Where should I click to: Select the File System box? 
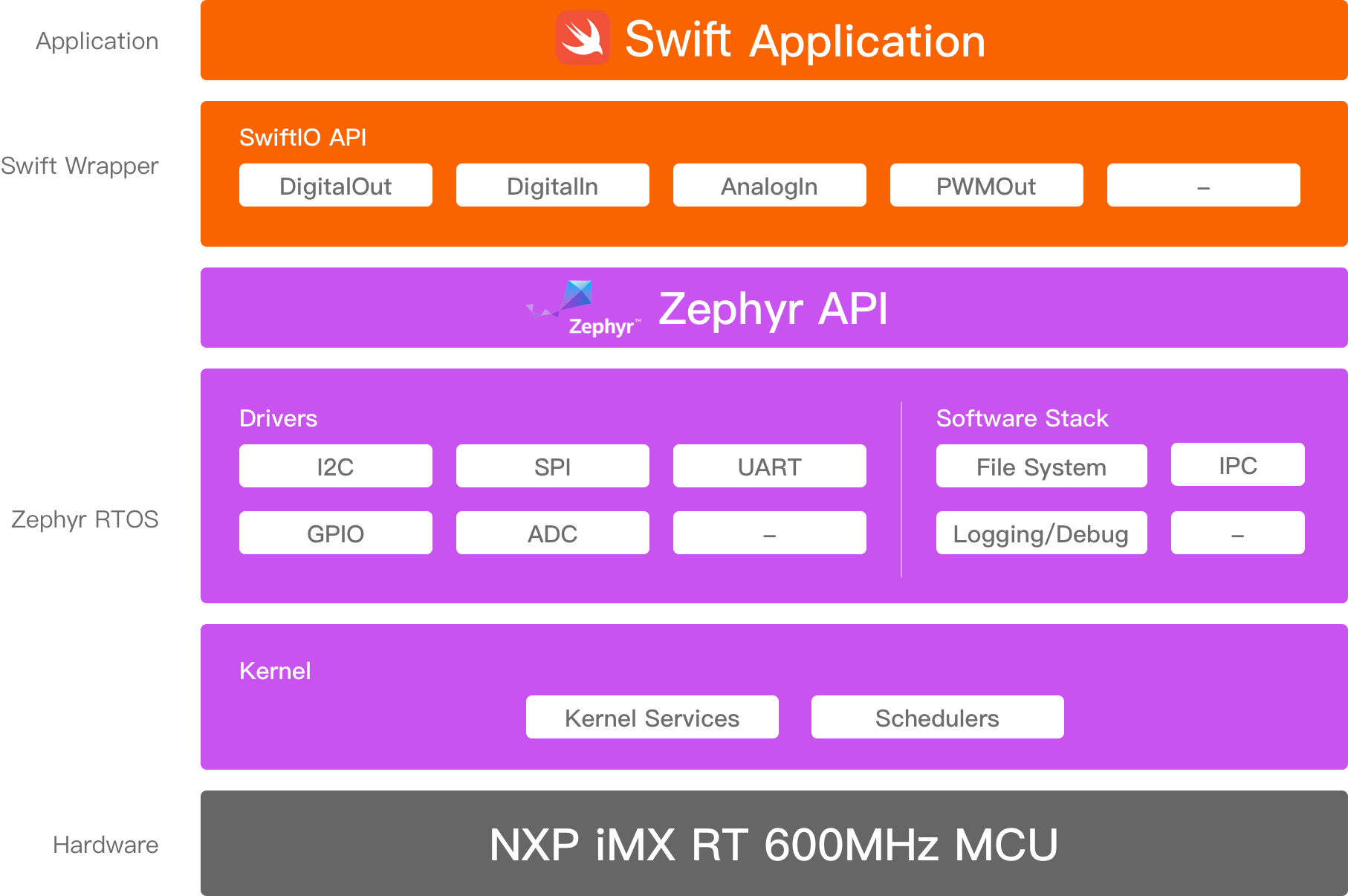pos(1042,466)
